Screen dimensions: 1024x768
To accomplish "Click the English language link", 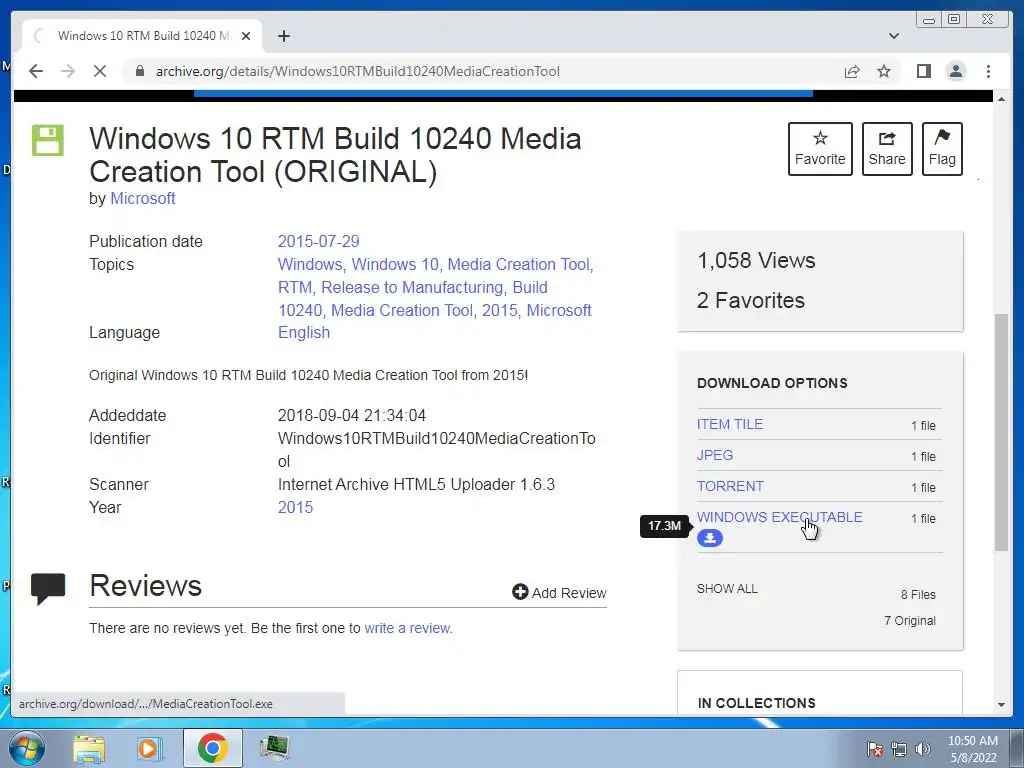I will coord(304,332).
